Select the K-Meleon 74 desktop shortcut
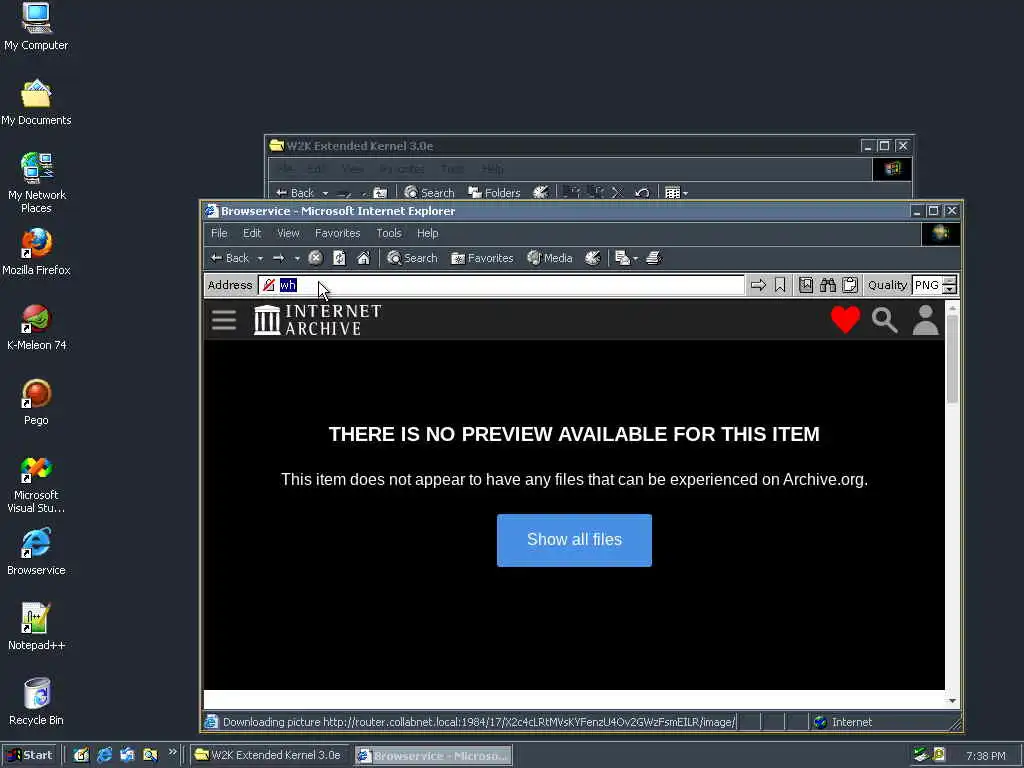 (37, 328)
